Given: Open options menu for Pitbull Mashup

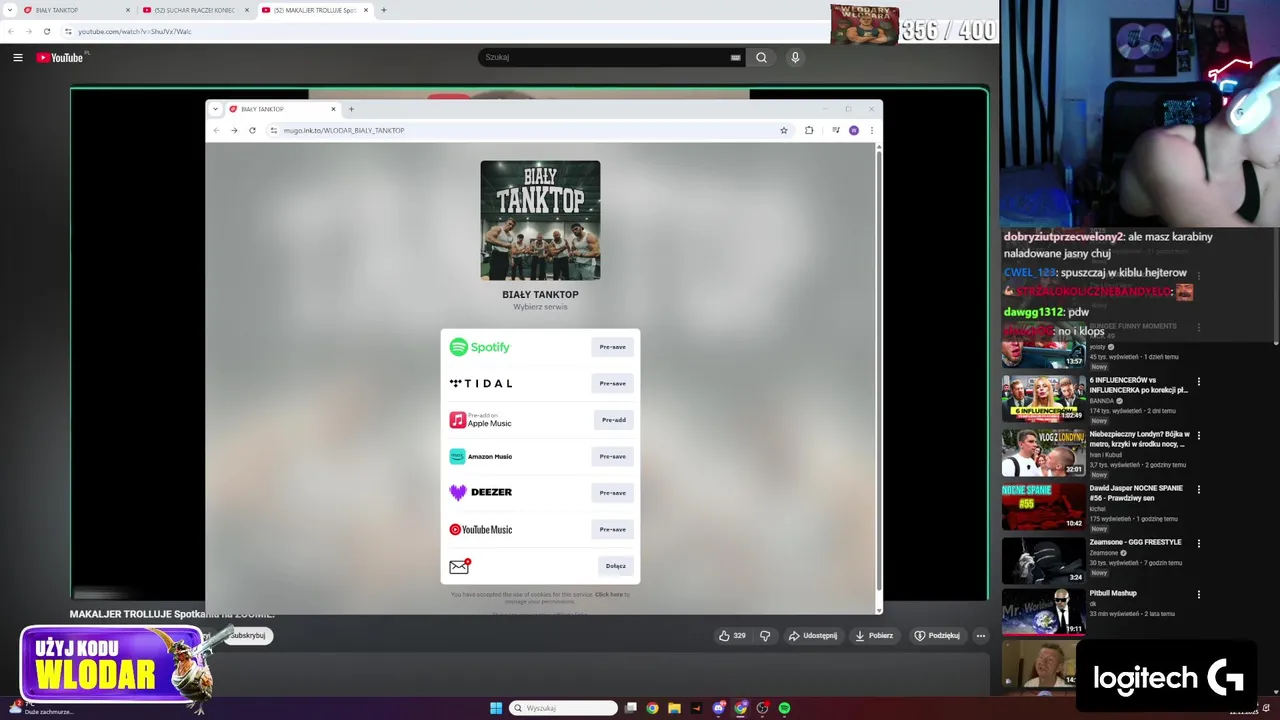Looking at the screenshot, I should [1199, 594].
